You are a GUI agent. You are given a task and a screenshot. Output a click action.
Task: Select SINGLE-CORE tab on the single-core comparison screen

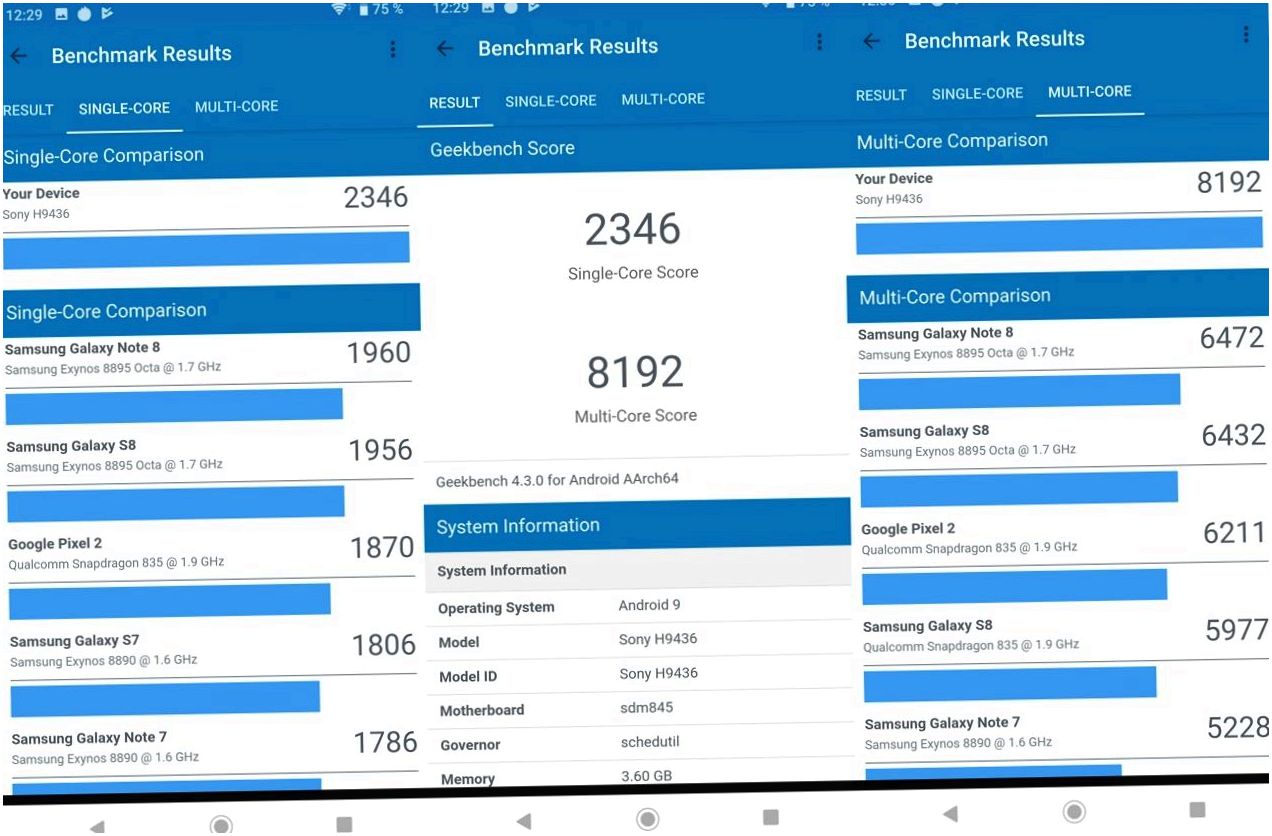pos(124,108)
